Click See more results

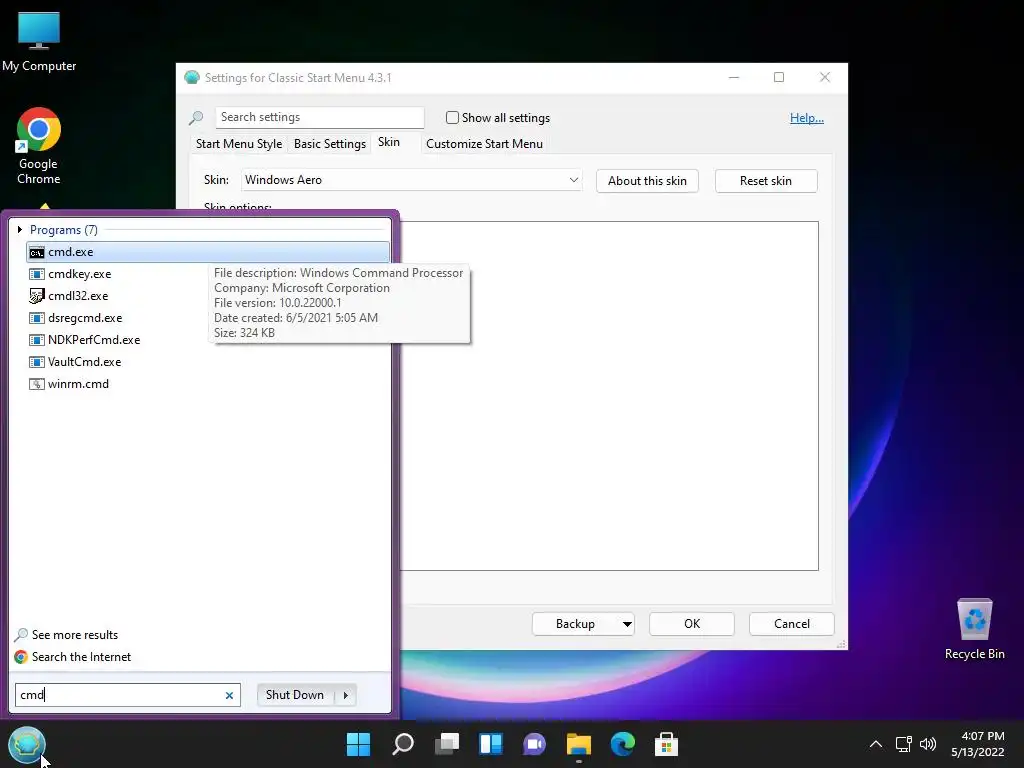(66, 635)
